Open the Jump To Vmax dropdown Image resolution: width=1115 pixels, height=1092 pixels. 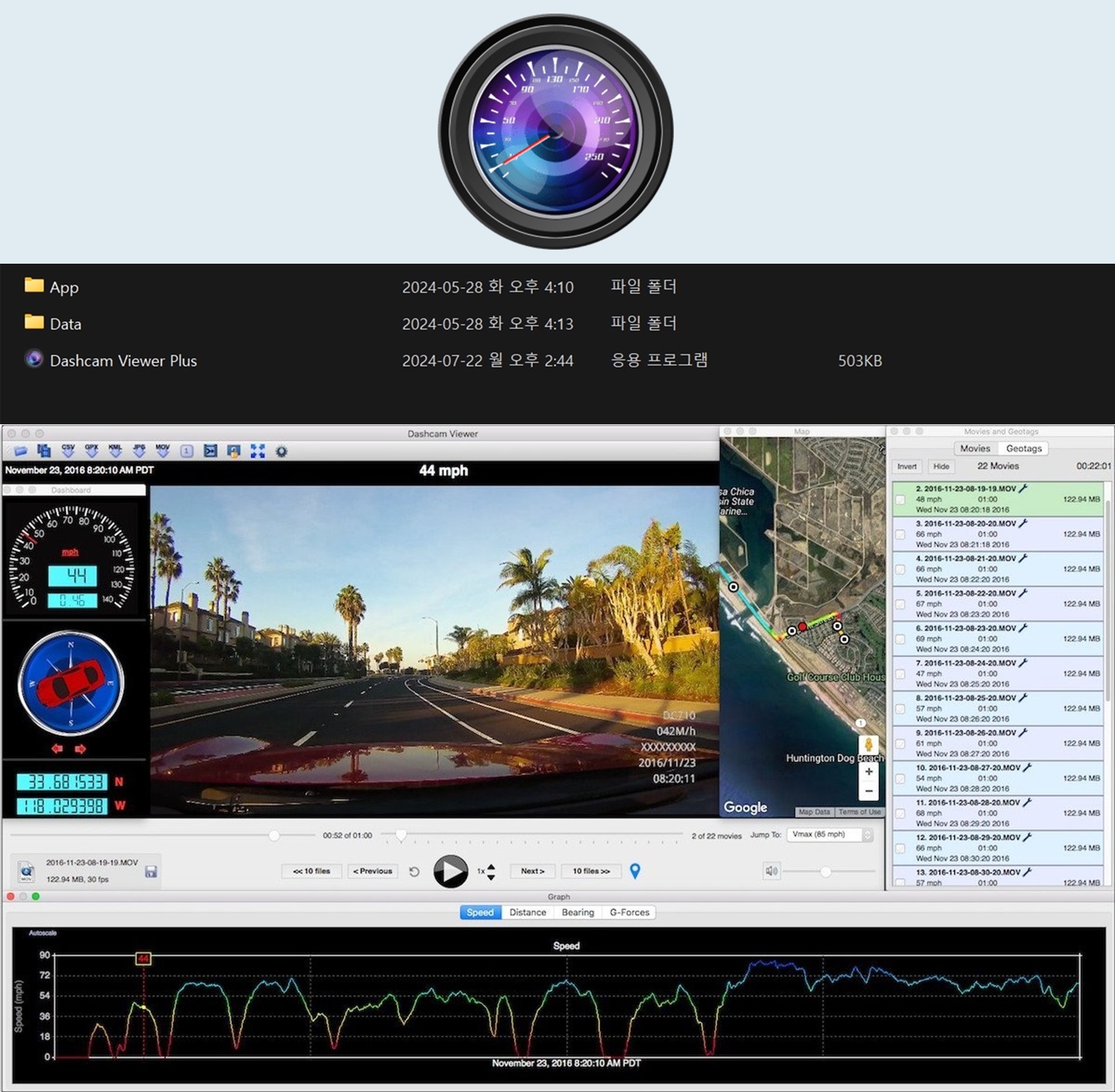click(x=830, y=835)
